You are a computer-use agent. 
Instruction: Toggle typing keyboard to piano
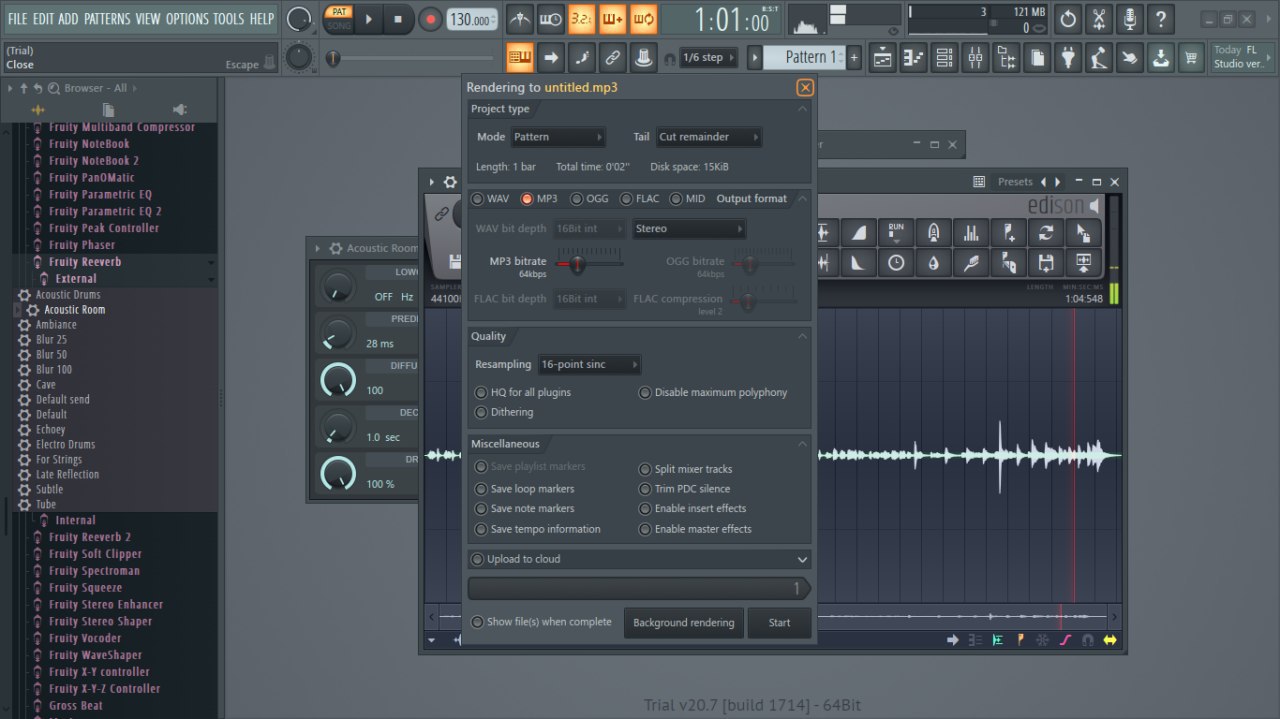click(x=519, y=57)
